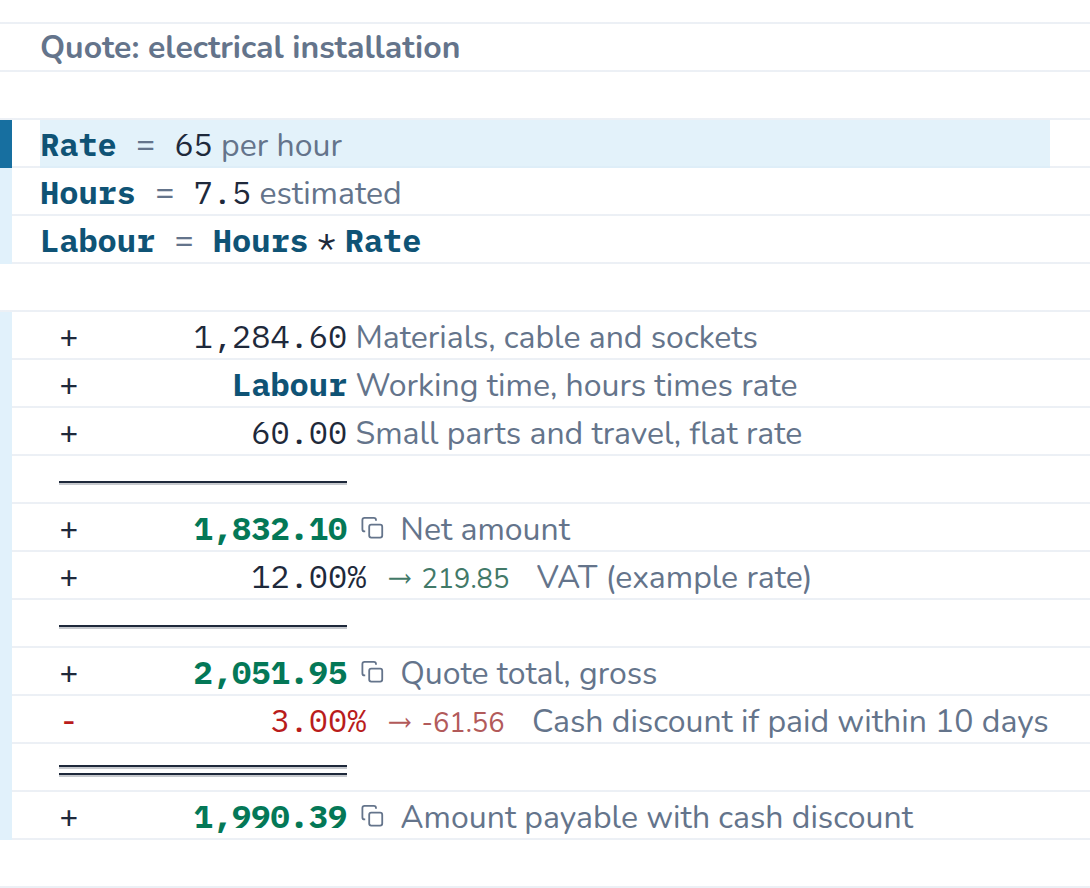Click 'Hours' in the Labour formula
The width and height of the screenshot is (1090, 888).
click(260, 241)
